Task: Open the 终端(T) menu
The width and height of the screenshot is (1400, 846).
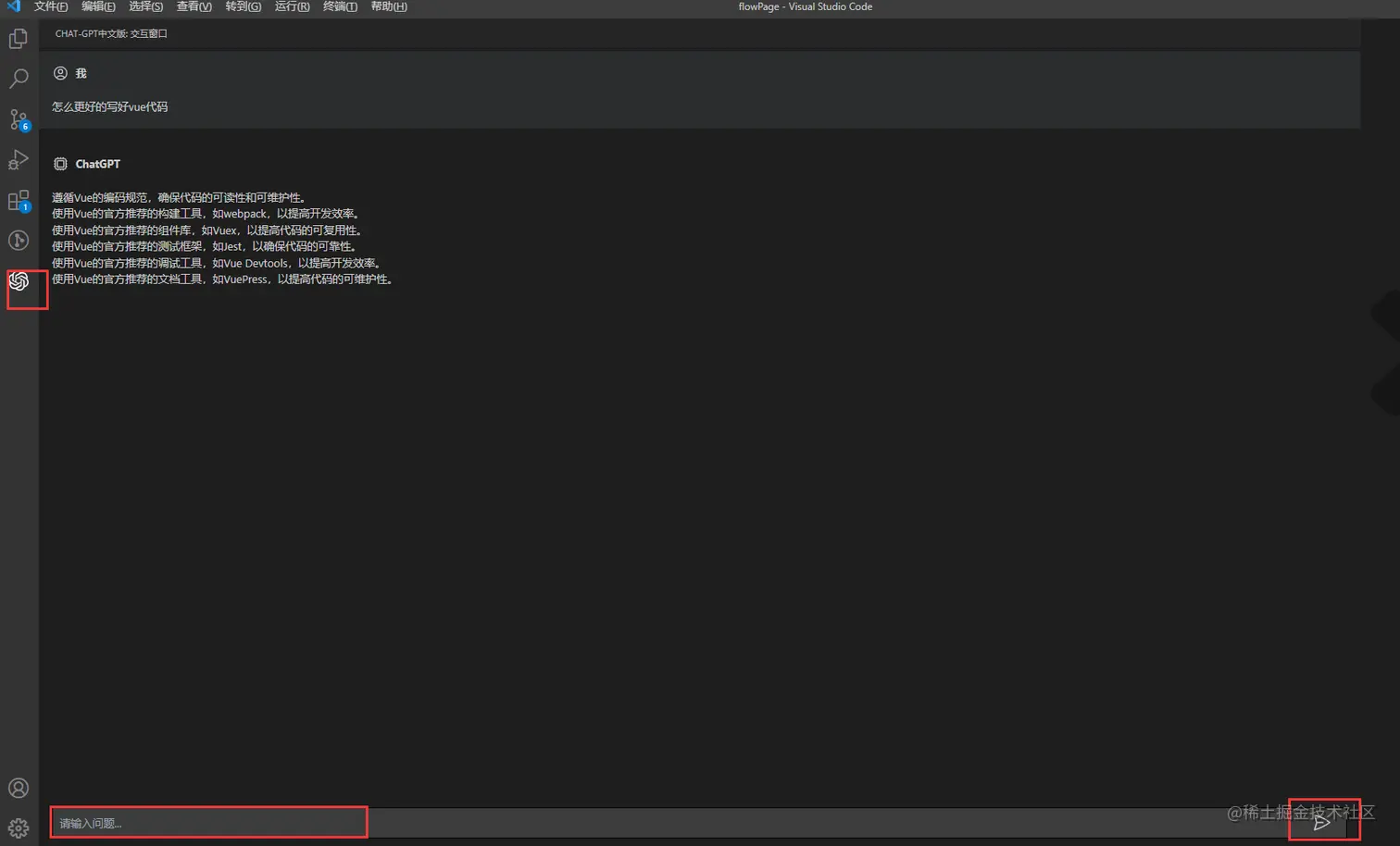Action: click(340, 6)
